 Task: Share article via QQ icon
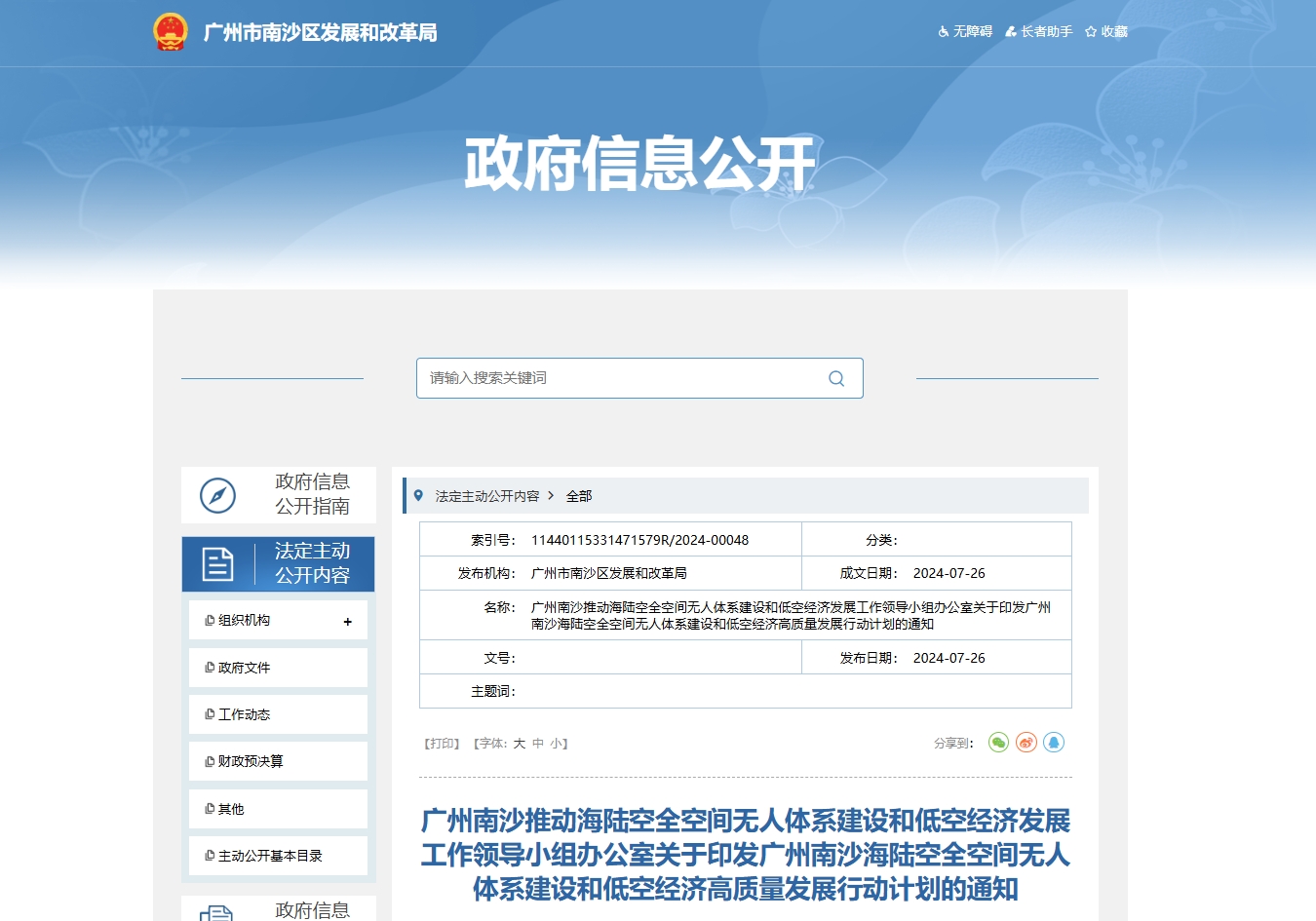coord(1054,743)
